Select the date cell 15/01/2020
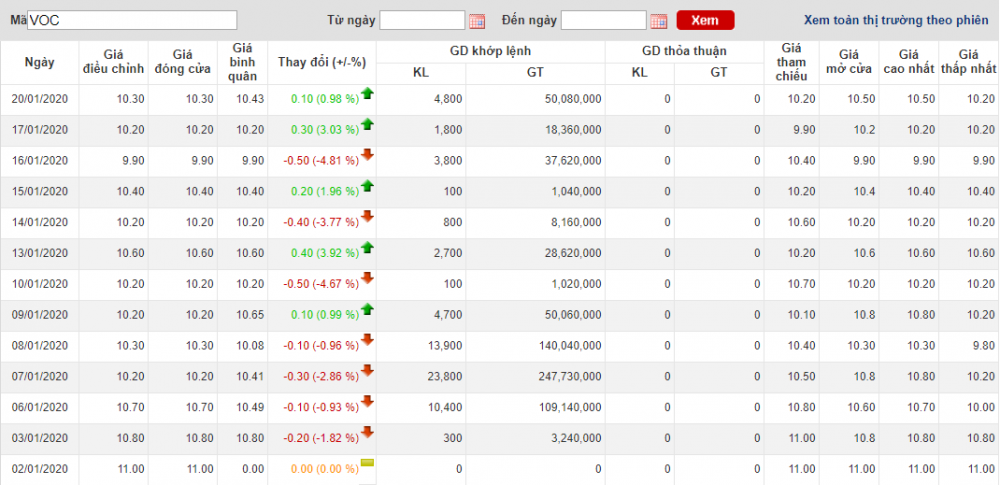The image size is (1000, 485). pyautogui.click(x=40, y=191)
